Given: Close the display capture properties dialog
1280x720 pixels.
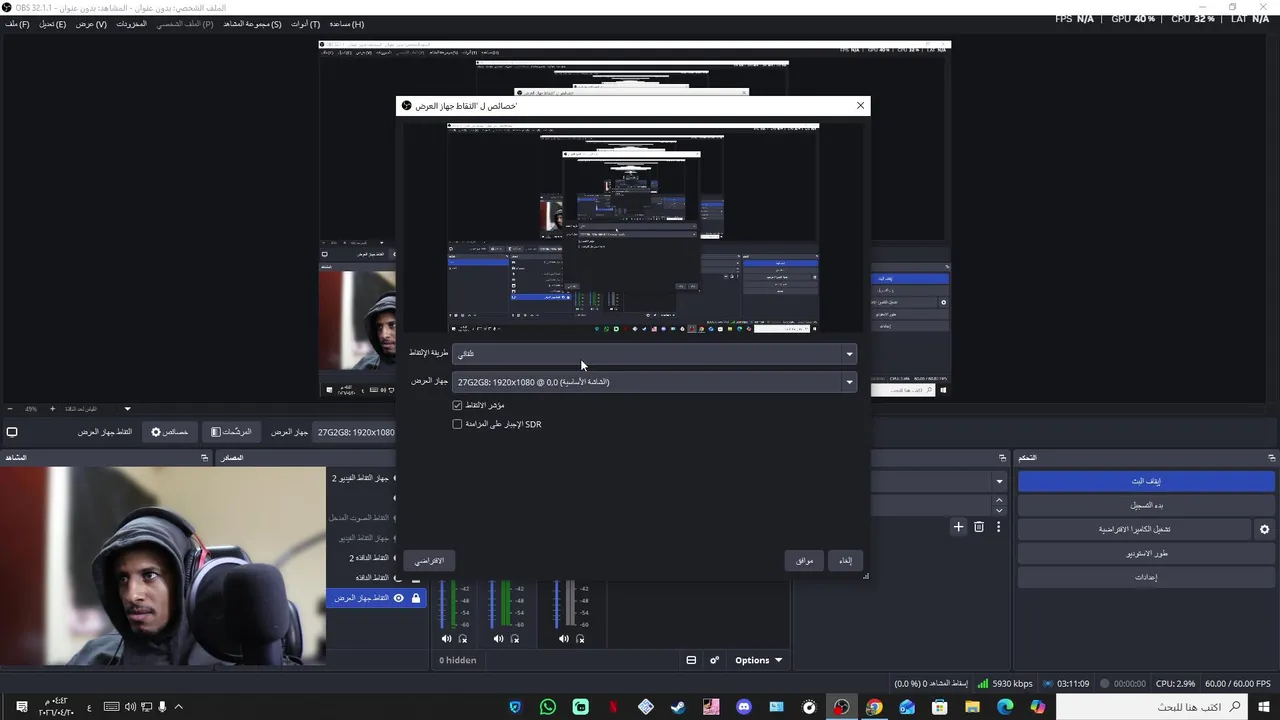Looking at the screenshot, I should point(860,105).
